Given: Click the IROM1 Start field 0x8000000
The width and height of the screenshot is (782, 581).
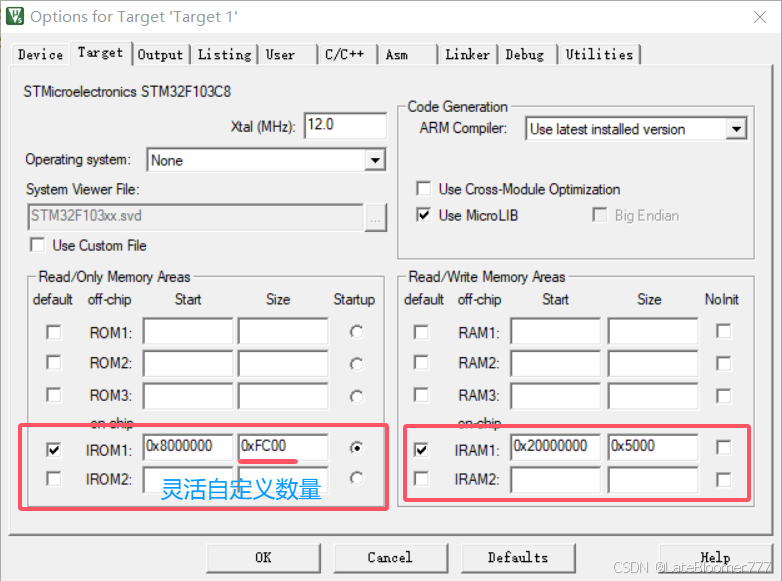Looking at the screenshot, I should click(188, 447).
